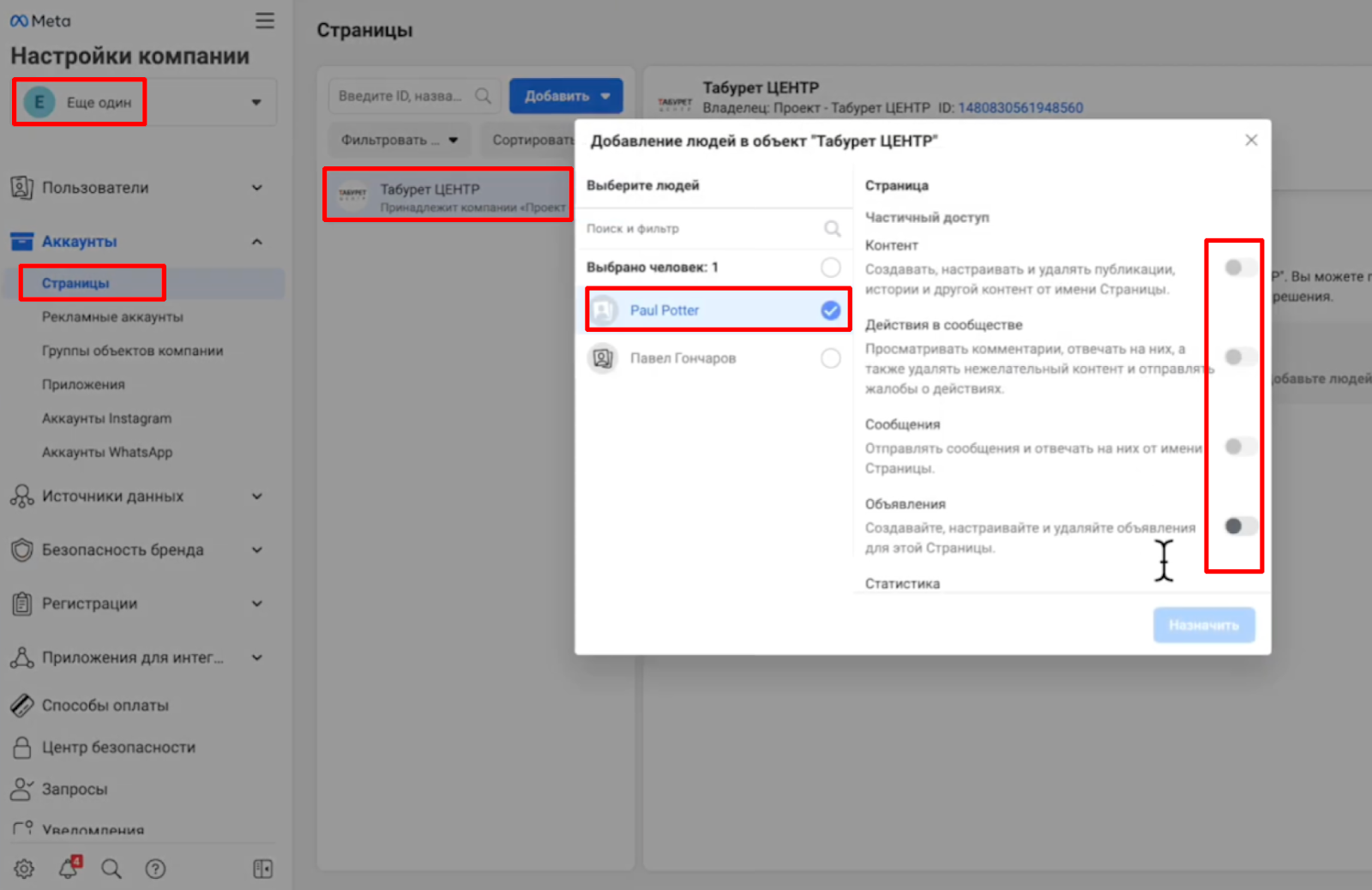1372x890 pixels.
Task: Click the Частичный доступ label
Action: click(927, 217)
